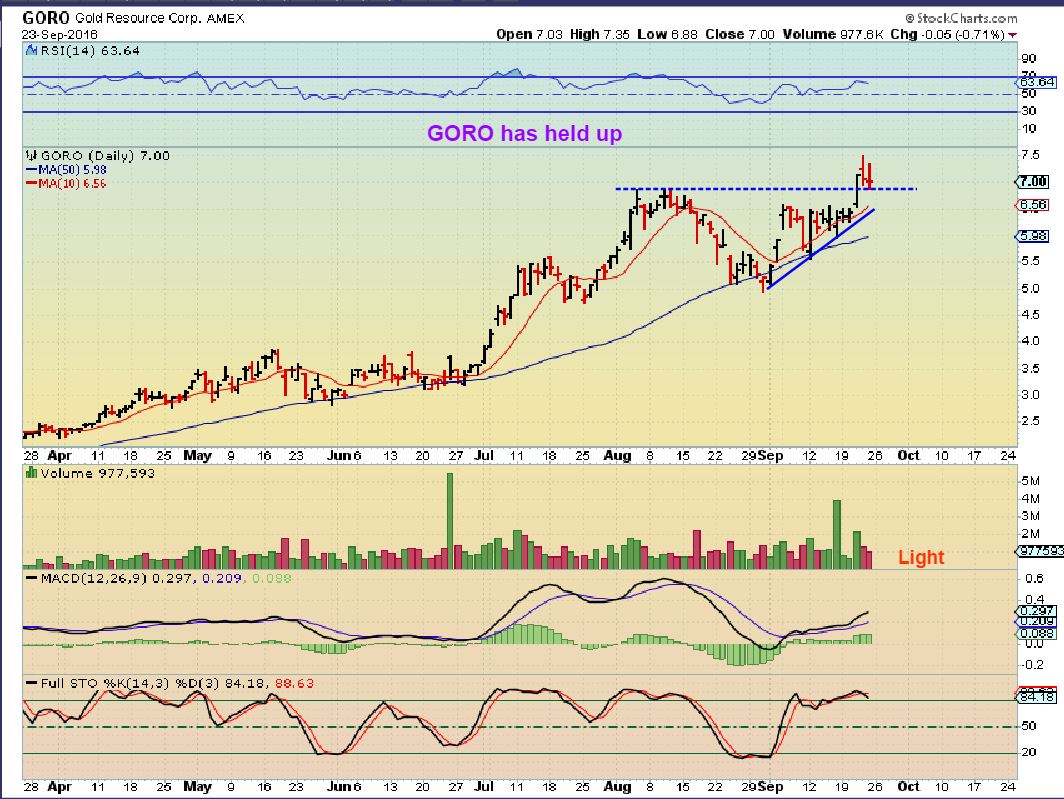Click the 84.18 stochastic axis tag
1064x799 pixels.
[x=1037, y=696]
